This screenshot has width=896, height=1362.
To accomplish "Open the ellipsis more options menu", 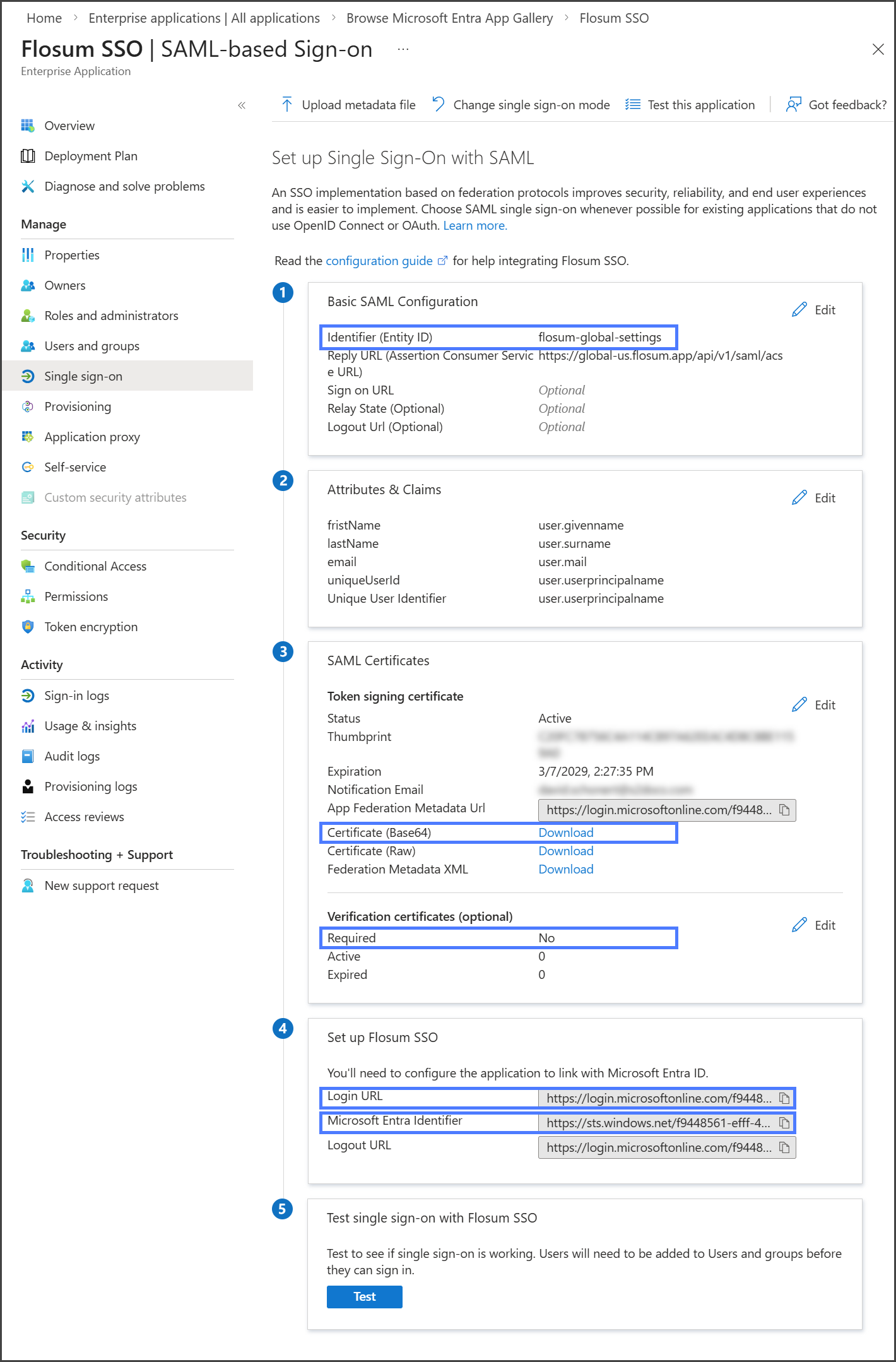I will [x=403, y=49].
